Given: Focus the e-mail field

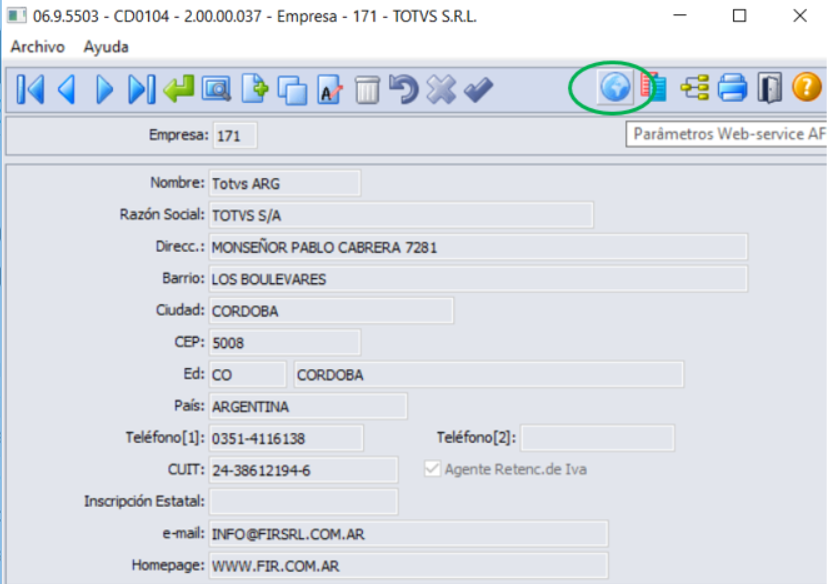Looking at the screenshot, I should coord(409,534).
